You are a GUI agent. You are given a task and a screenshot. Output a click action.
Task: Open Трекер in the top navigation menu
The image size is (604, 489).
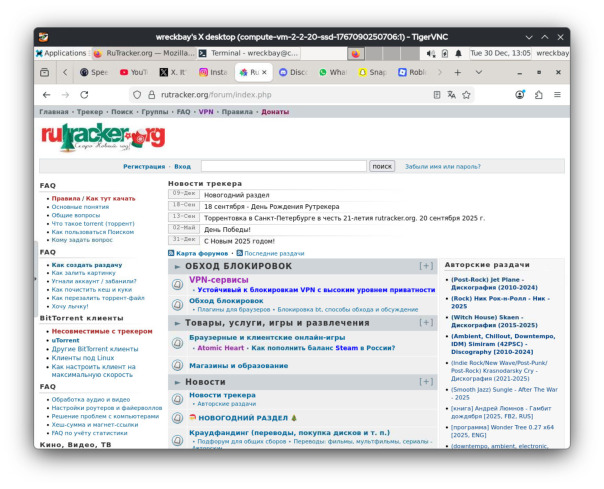pos(90,112)
